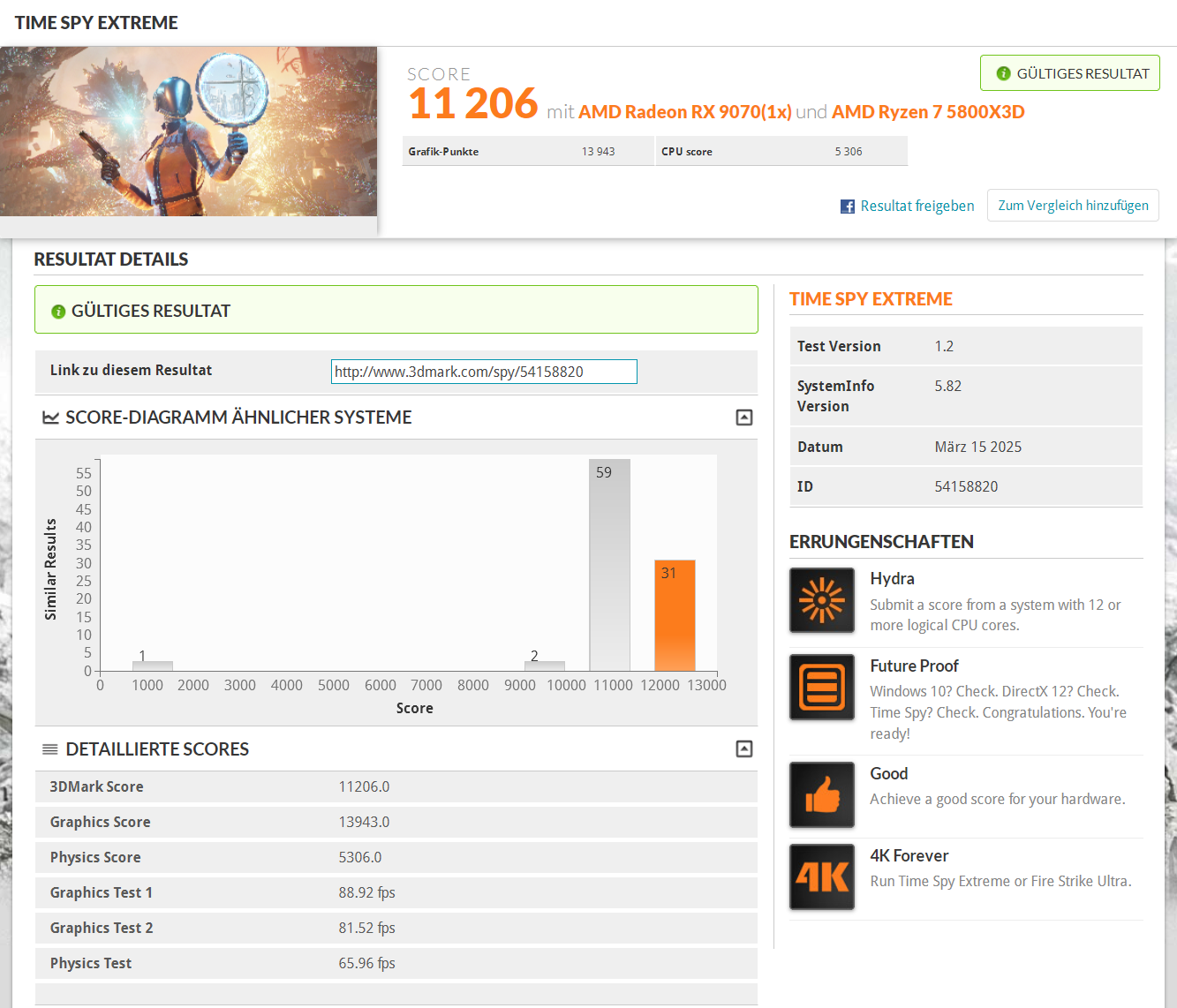Click the large score 11 206
The image size is (1177, 1008).
click(472, 103)
